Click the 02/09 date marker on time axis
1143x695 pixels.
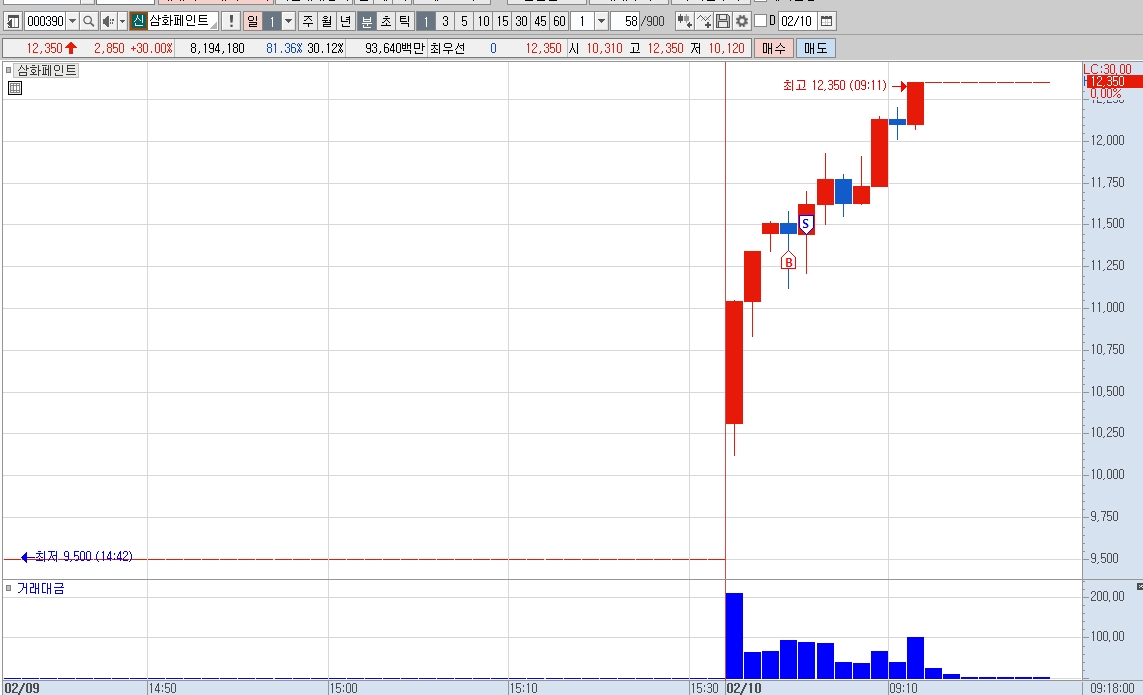(22, 688)
